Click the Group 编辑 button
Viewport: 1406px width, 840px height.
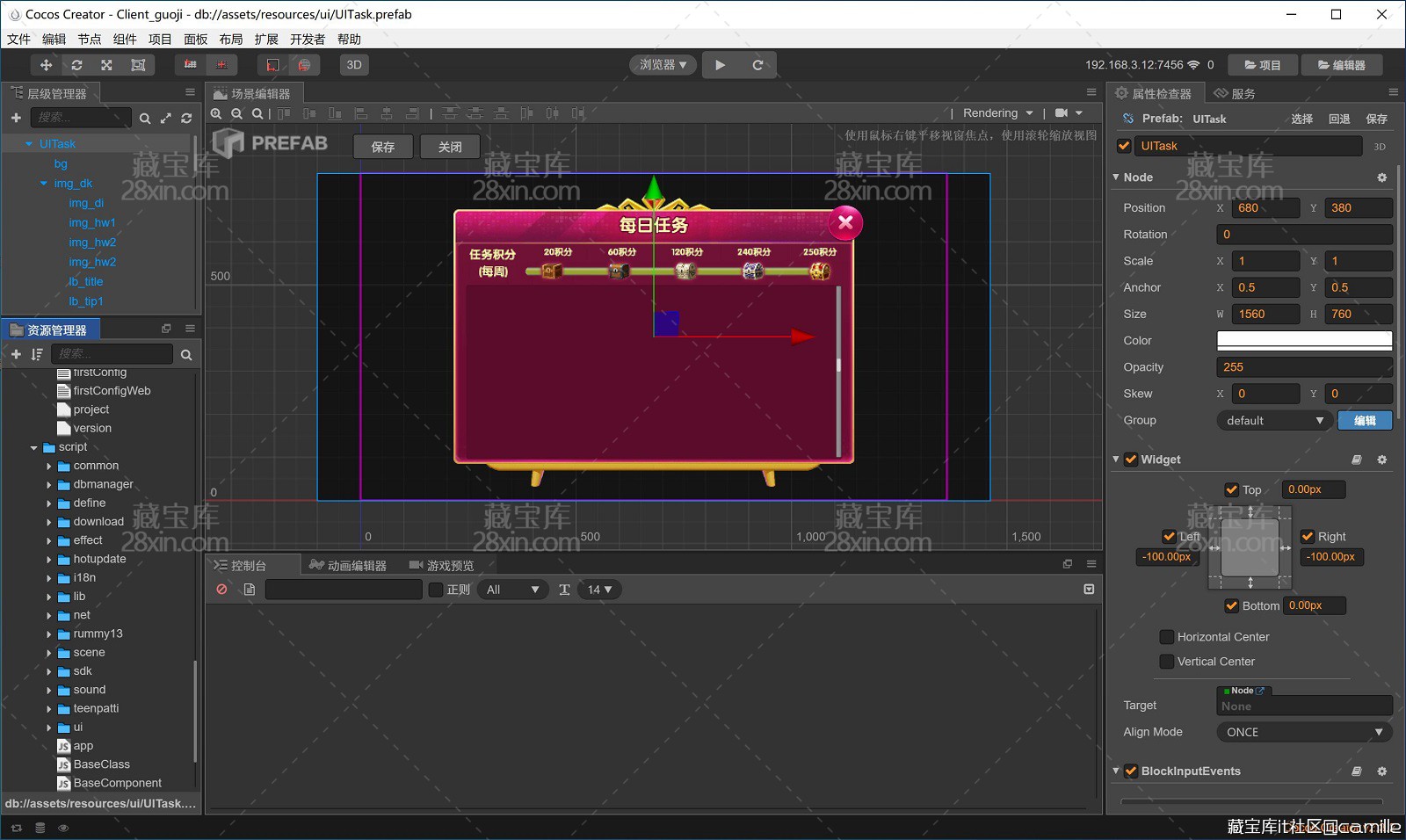click(x=1365, y=421)
